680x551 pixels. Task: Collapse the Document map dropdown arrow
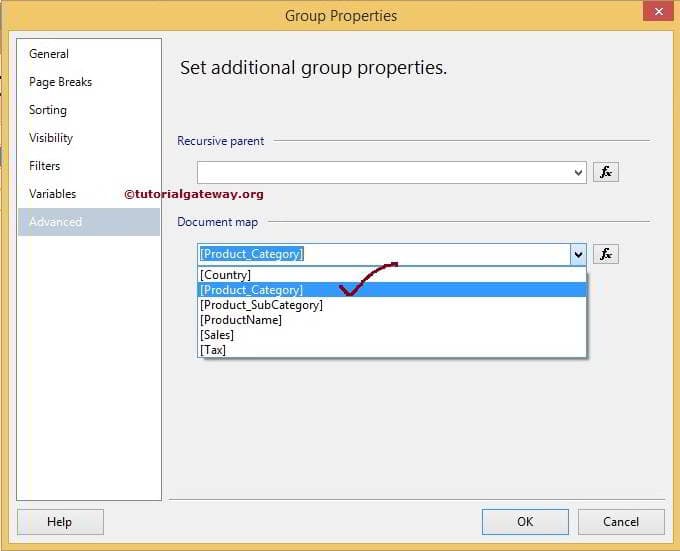578,254
